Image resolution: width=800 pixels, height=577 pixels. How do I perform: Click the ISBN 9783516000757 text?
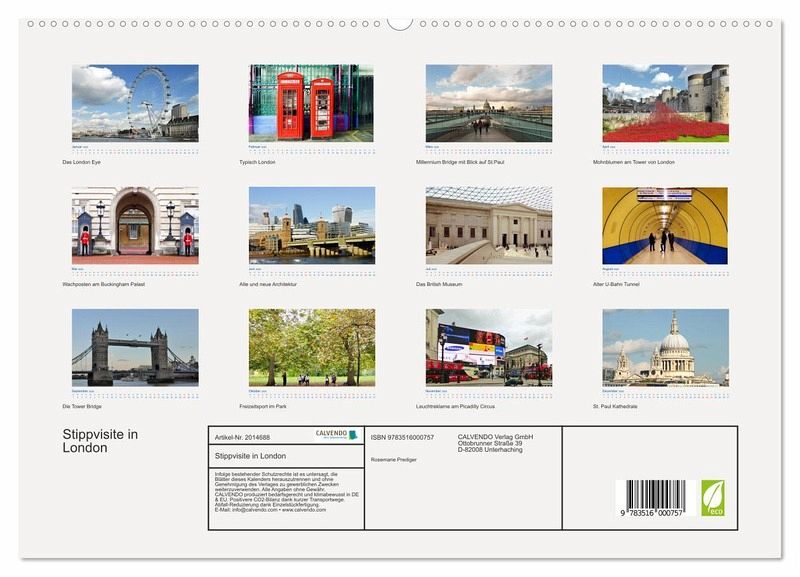tap(402, 437)
